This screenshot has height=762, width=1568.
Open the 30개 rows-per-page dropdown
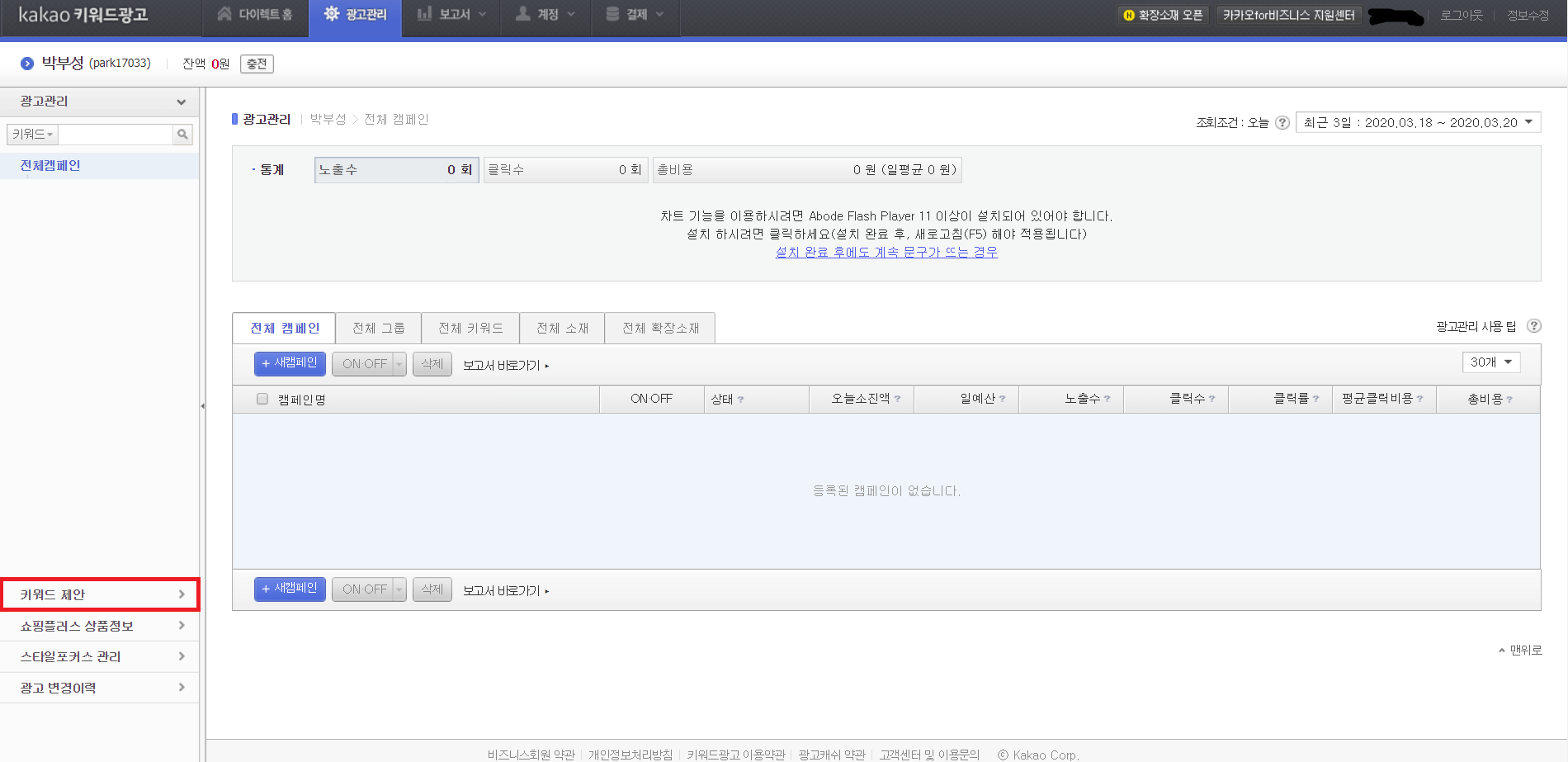pos(1490,362)
